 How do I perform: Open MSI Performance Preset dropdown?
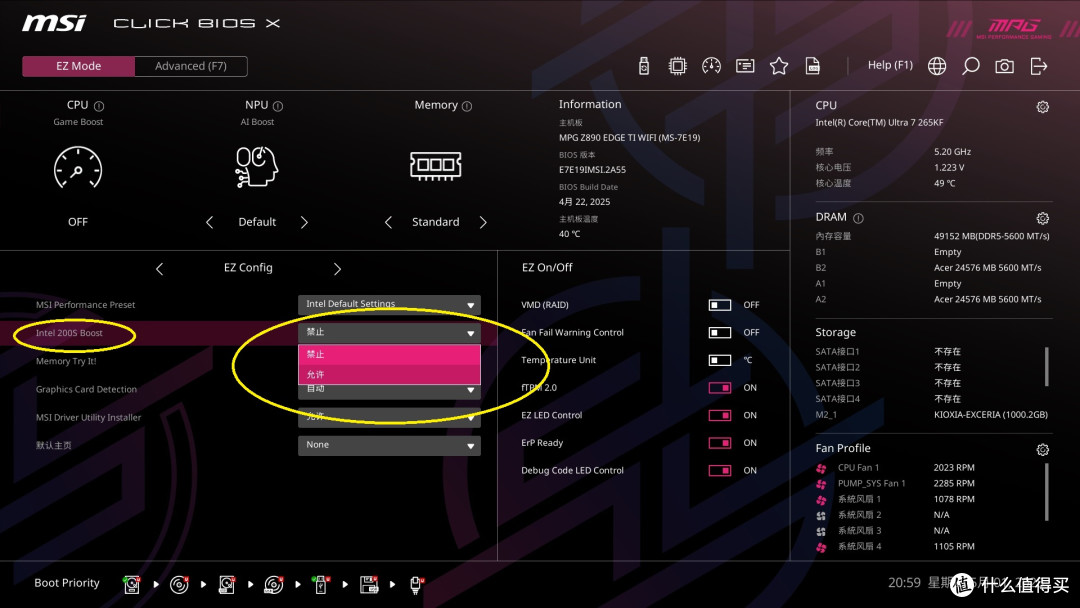pyautogui.click(x=389, y=304)
